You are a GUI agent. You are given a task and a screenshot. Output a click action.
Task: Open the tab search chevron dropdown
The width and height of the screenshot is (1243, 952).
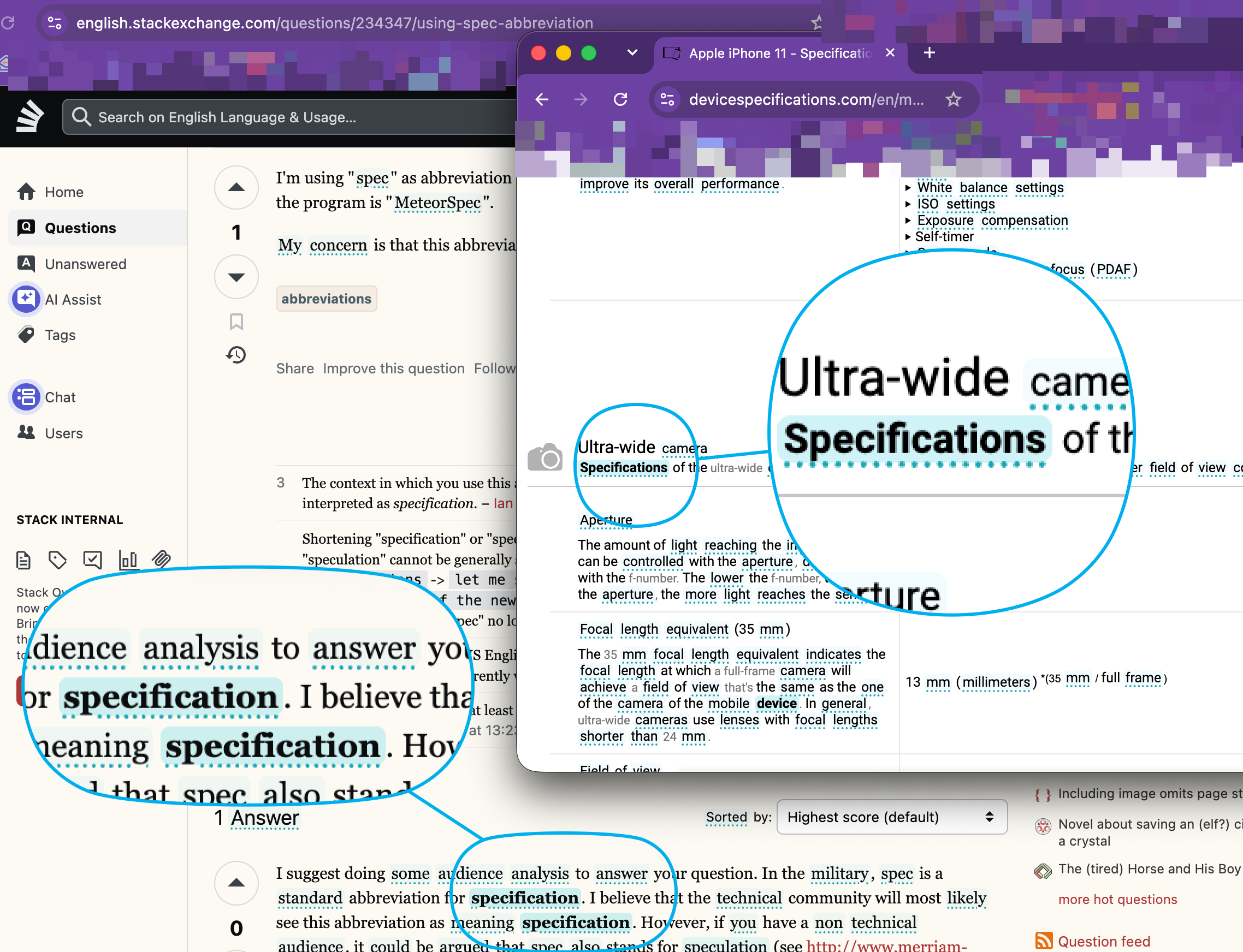click(632, 53)
